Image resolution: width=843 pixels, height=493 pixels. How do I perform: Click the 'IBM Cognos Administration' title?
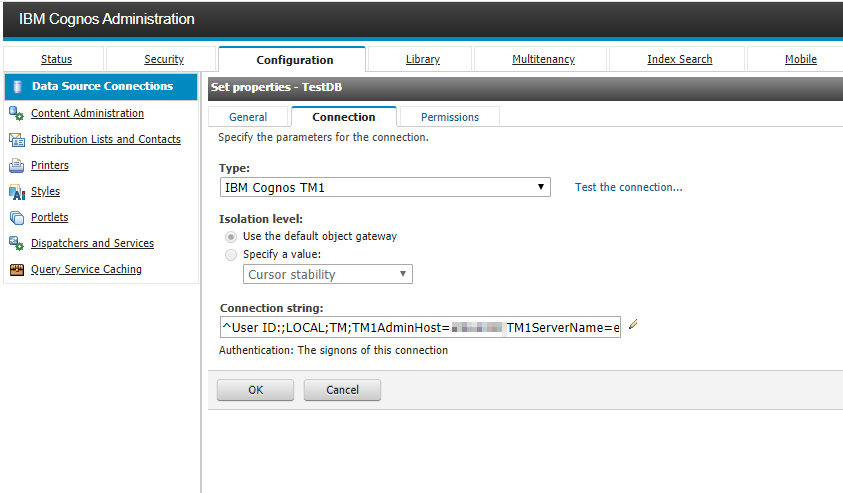[107, 19]
